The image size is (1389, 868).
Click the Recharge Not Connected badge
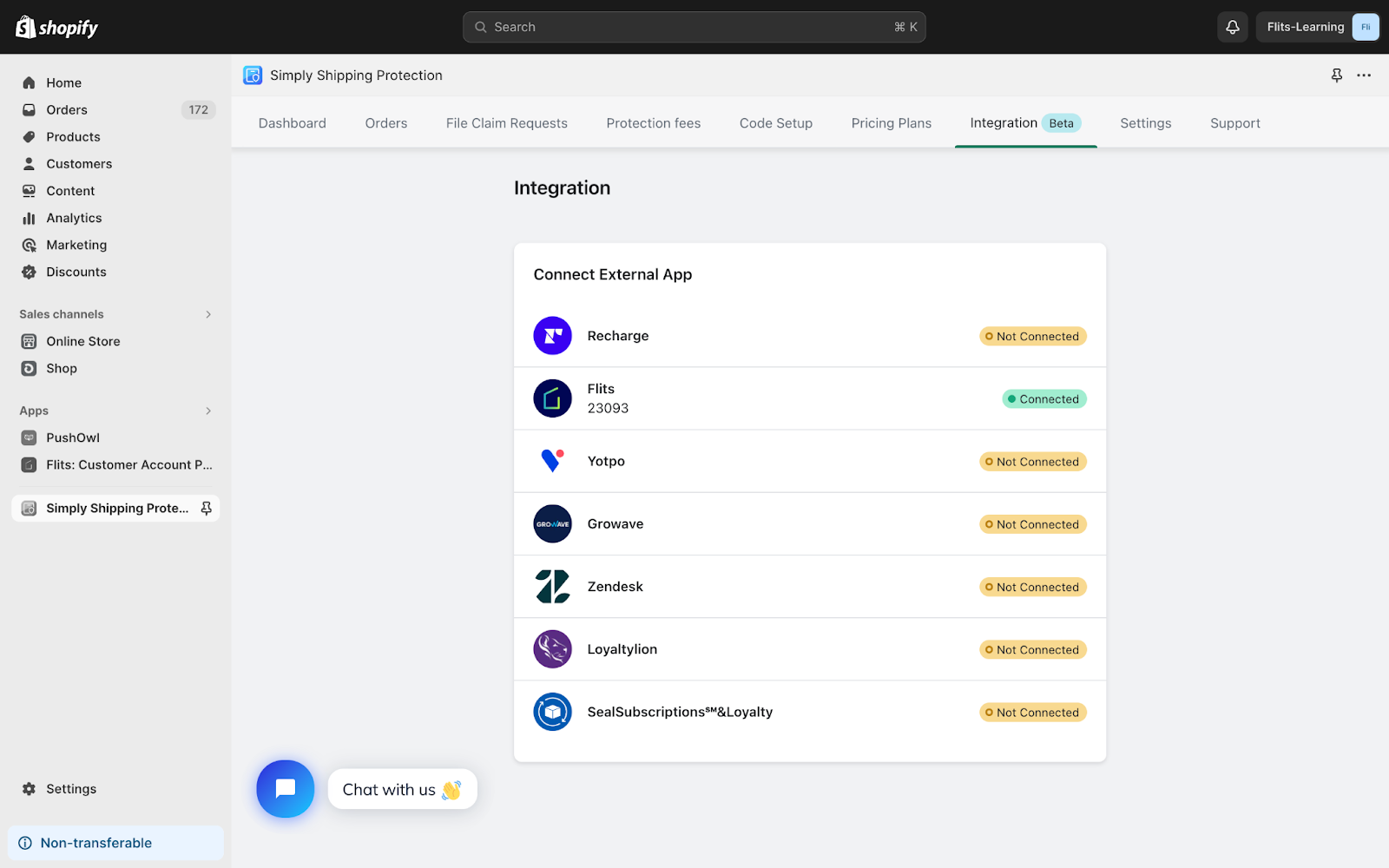click(1033, 336)
